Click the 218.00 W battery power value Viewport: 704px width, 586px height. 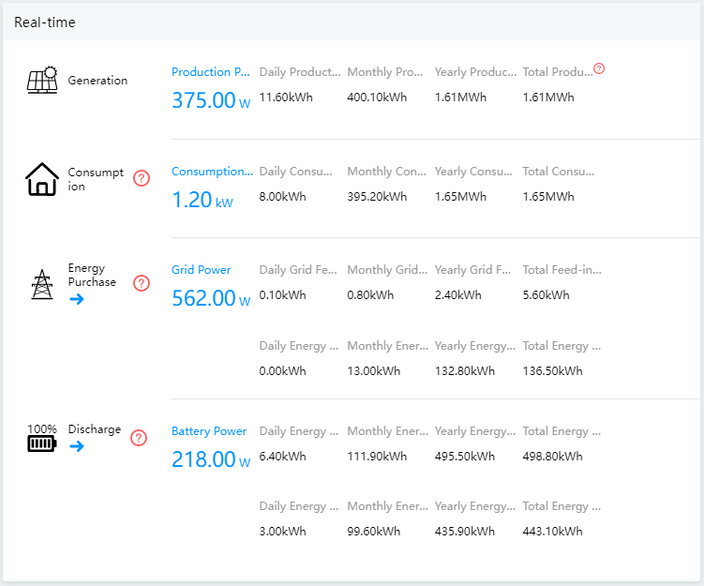211,459
